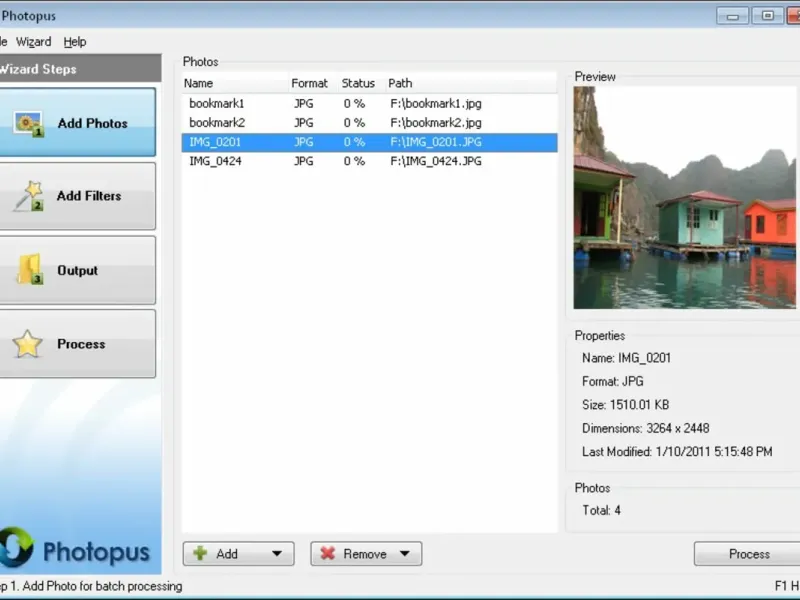This screenshot has width=800, height=600.
Task: Click the red X icon on Remove button
Action: tap(328, 554)
